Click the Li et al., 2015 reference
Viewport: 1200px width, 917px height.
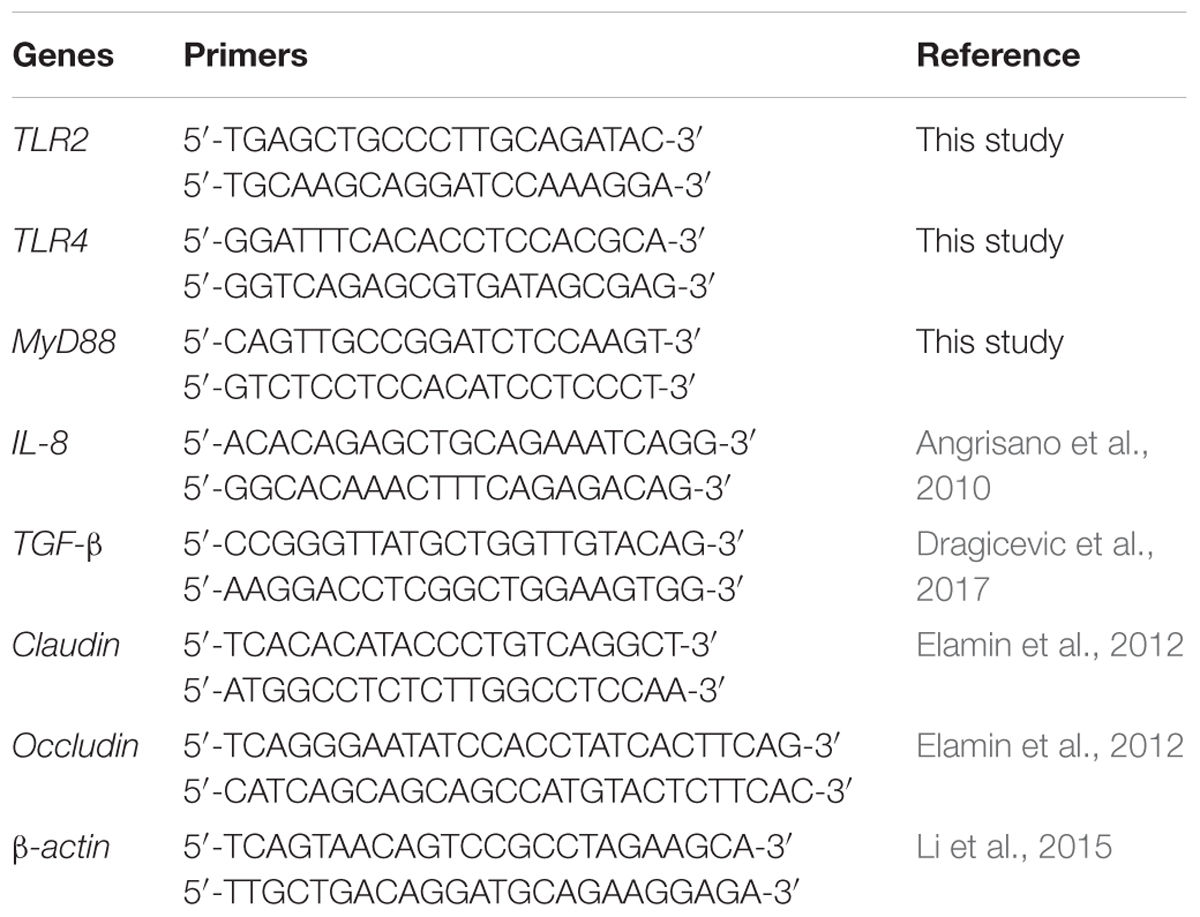point(1013,848)
